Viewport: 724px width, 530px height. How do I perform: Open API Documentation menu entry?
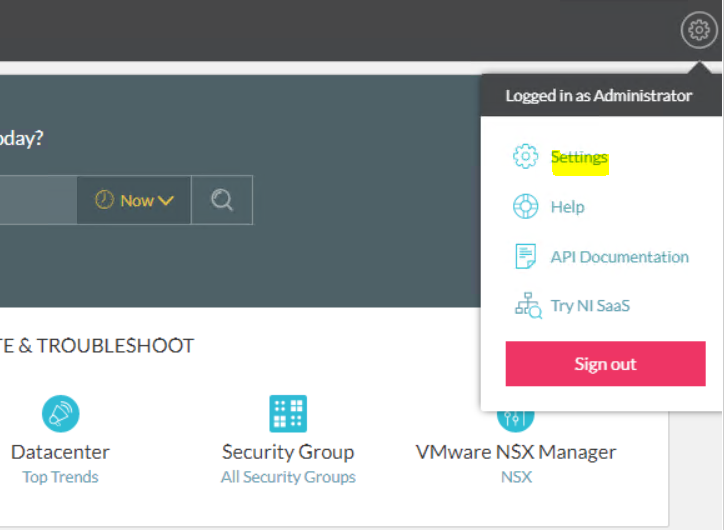pyautogui.click(x=619, y=257)
